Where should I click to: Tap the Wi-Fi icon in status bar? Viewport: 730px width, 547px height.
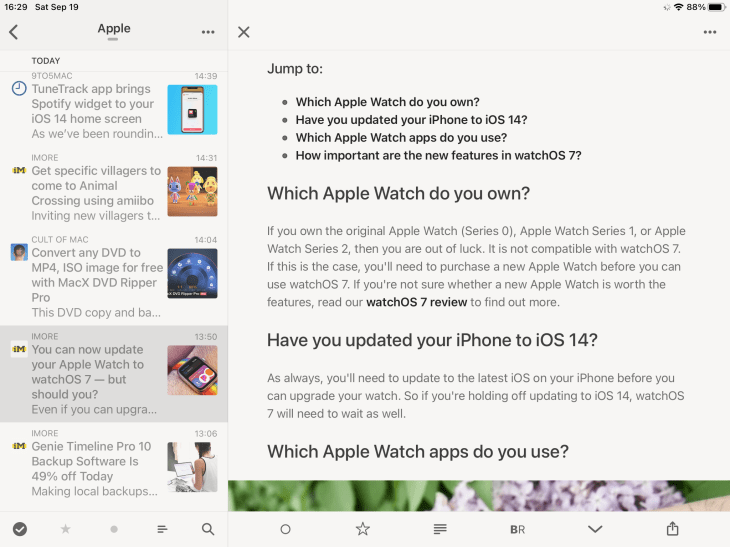[x=678, y=7]
